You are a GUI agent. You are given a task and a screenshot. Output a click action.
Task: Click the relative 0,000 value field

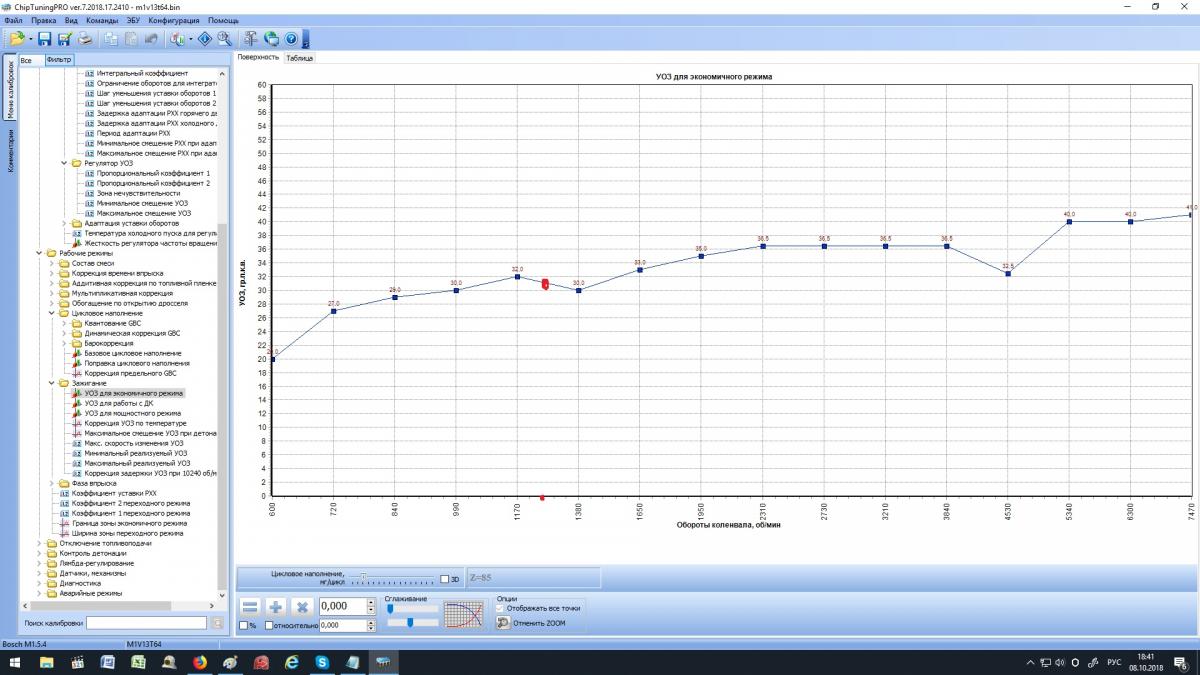(347, 625)
